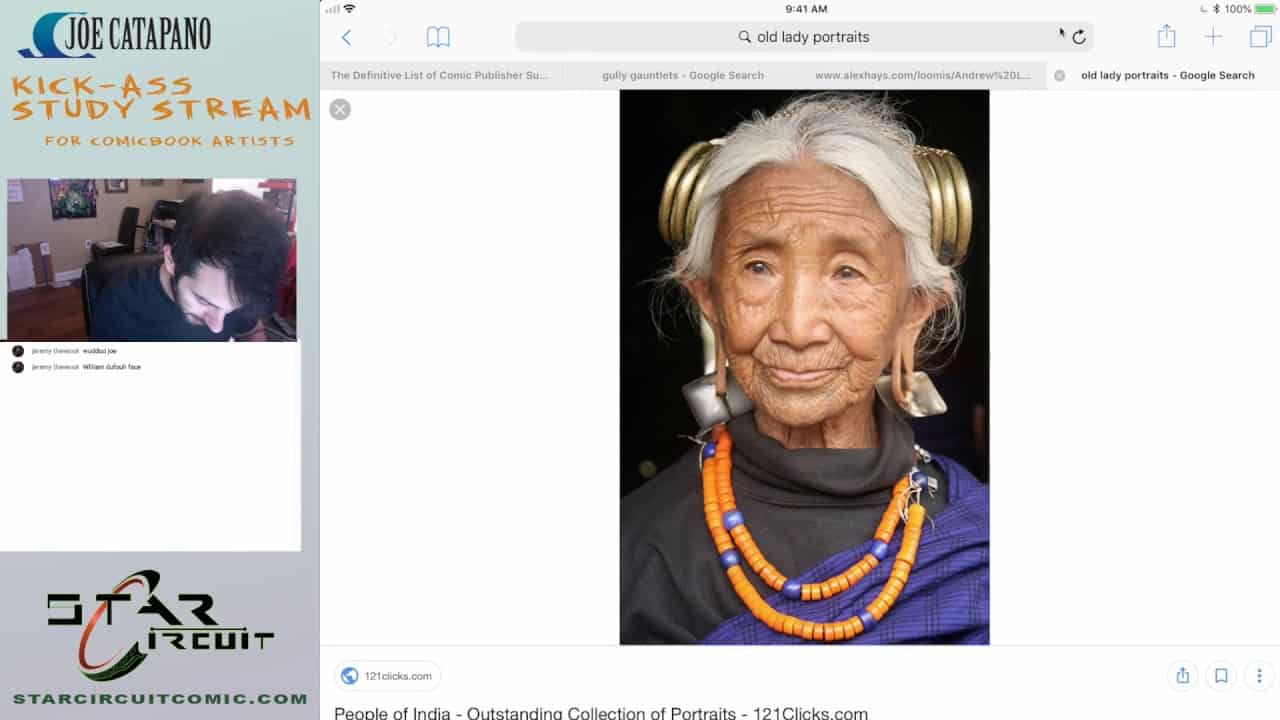Image resolution: width=1280 pixels, height=720 pixels.
Task: Click the address bar with old lady portraits
Action: (x=804, y=37)
